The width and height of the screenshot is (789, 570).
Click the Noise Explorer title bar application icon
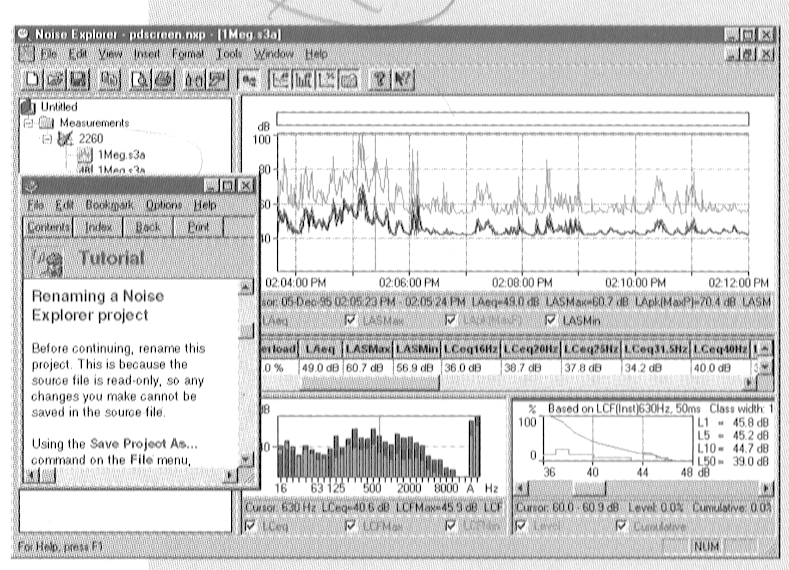tap(24, 34)
